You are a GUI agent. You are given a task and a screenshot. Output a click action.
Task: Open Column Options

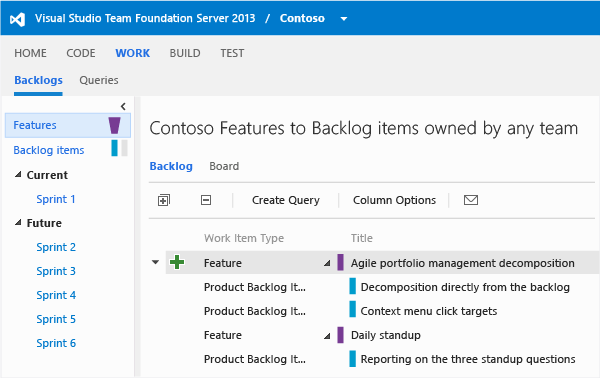395,200
